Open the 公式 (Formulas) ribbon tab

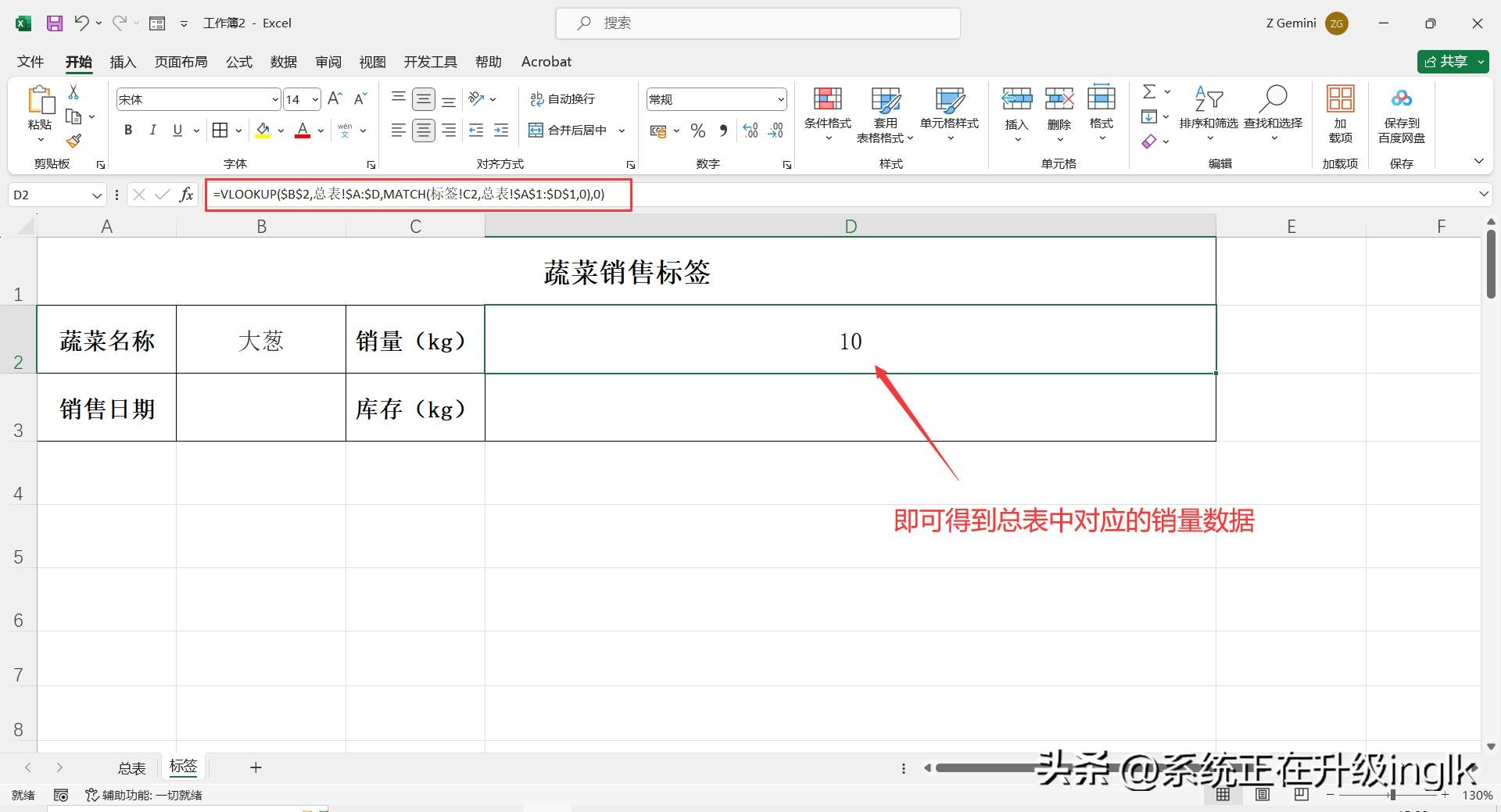(238, 62)
